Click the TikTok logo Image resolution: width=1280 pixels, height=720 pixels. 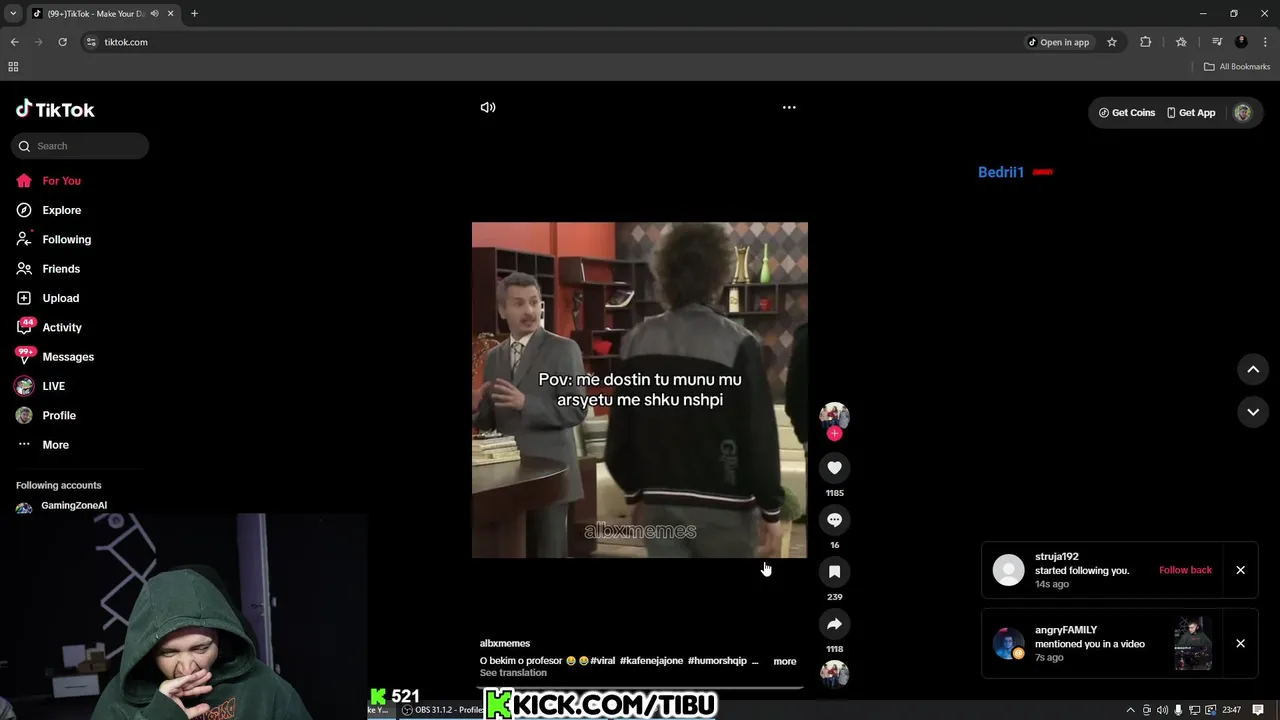coord(55,109)
